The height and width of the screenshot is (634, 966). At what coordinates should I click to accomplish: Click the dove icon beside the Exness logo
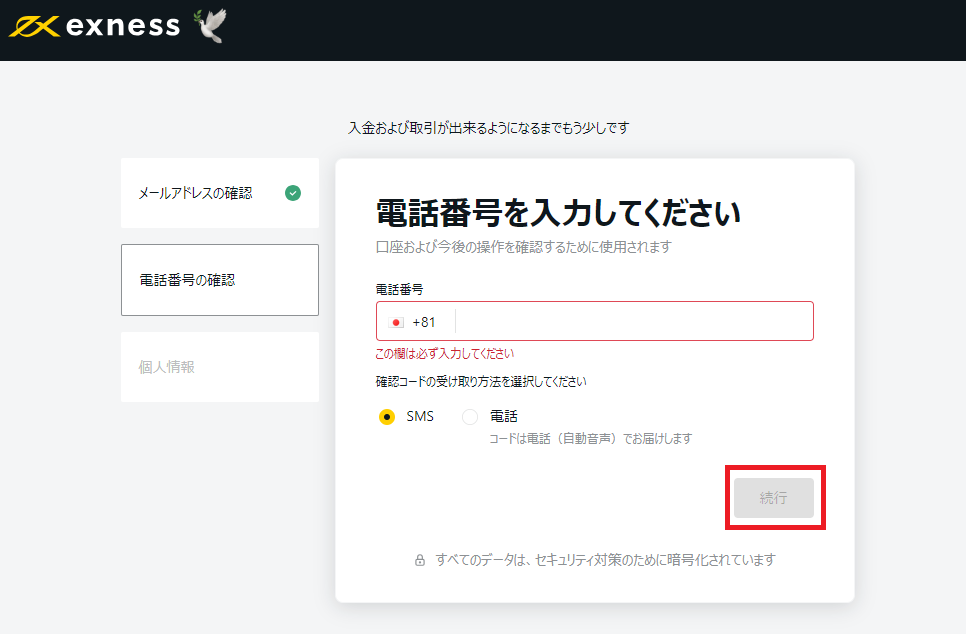coord(210,26)
